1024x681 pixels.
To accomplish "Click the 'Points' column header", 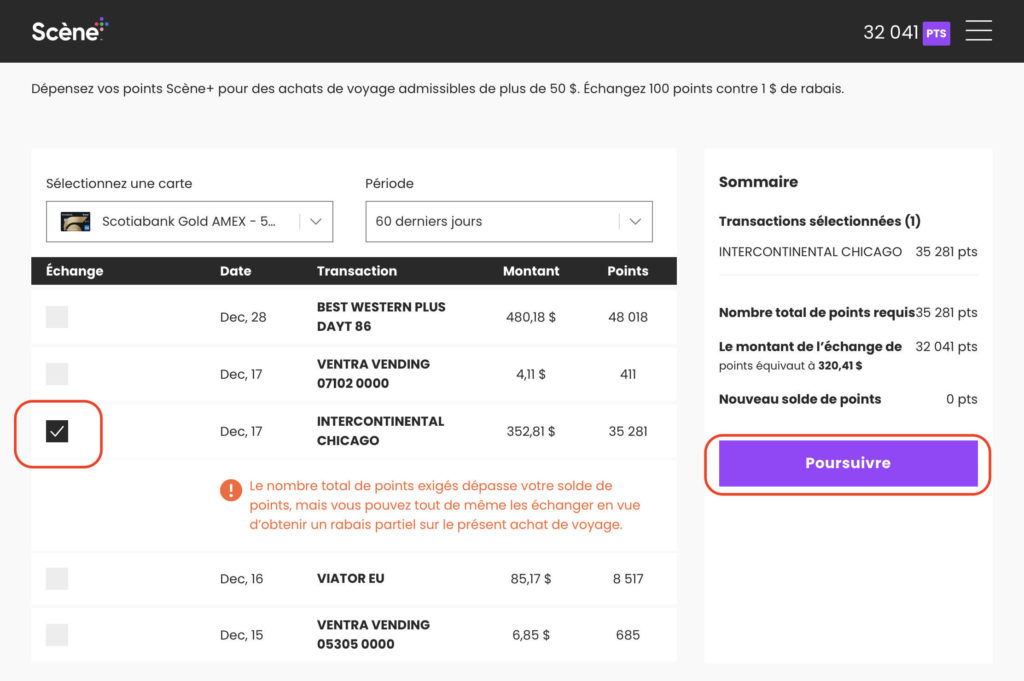I will pos(627,271).
